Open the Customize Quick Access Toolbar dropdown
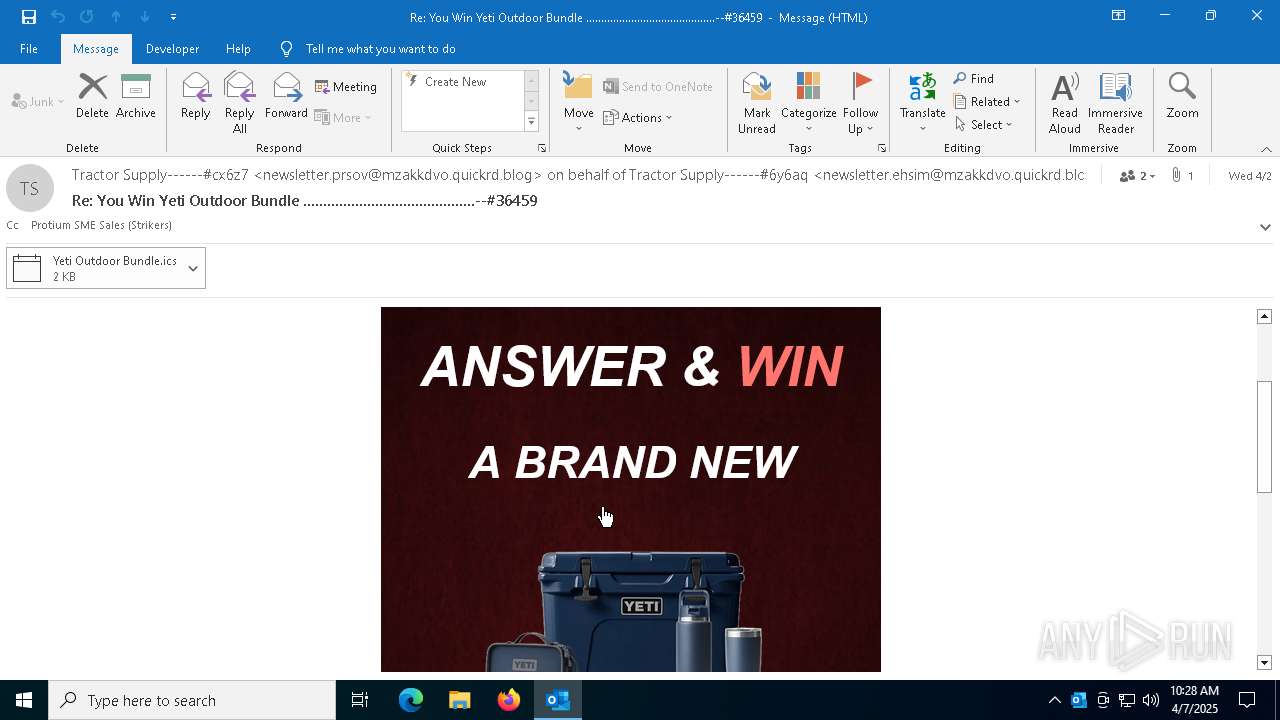This screenshot has width=1280, height=720. pyautogui.click(x=173, y=17)
